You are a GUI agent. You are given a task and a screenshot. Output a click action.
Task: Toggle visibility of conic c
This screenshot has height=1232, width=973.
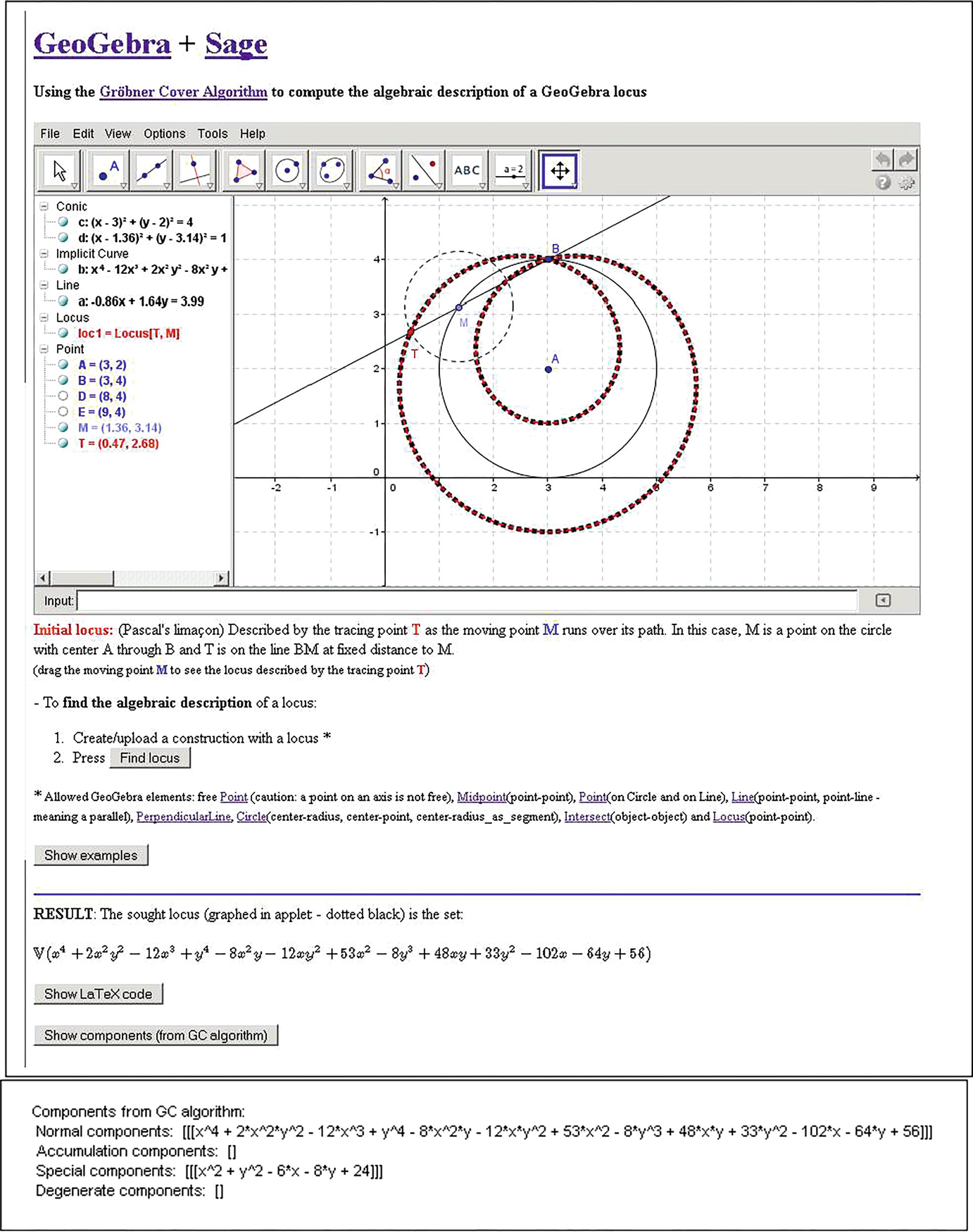tap(63, 222)
